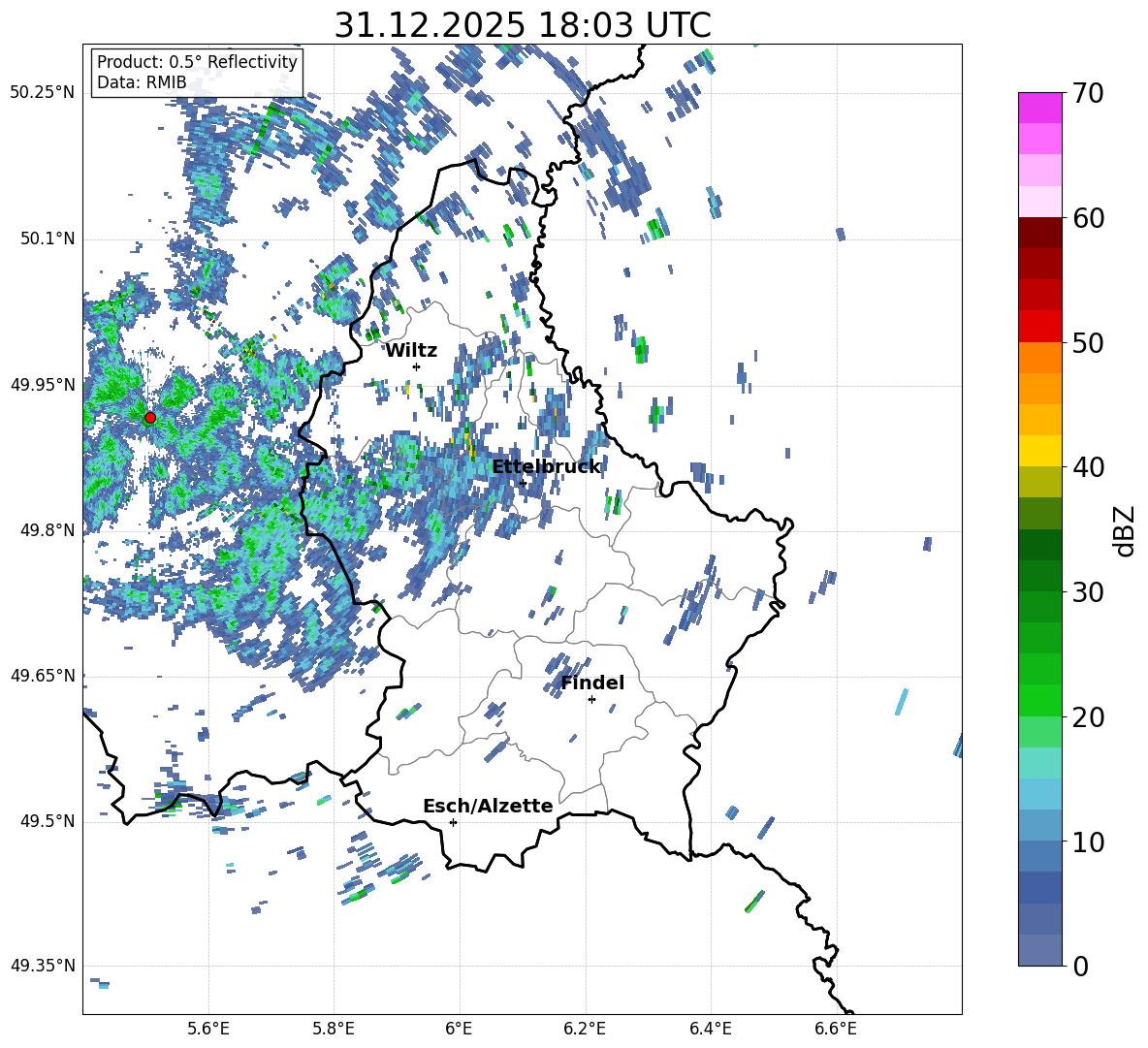Click the 10 value on colorbar
This screenshot has height=1048, width=1148.
click(1088, 842)
